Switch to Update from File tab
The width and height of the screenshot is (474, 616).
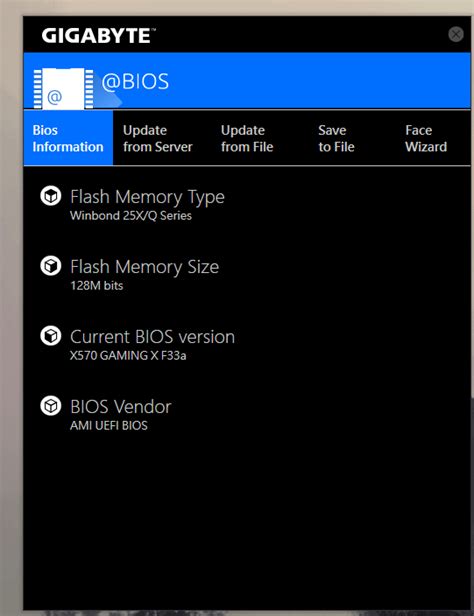click(x=247, y=138)
